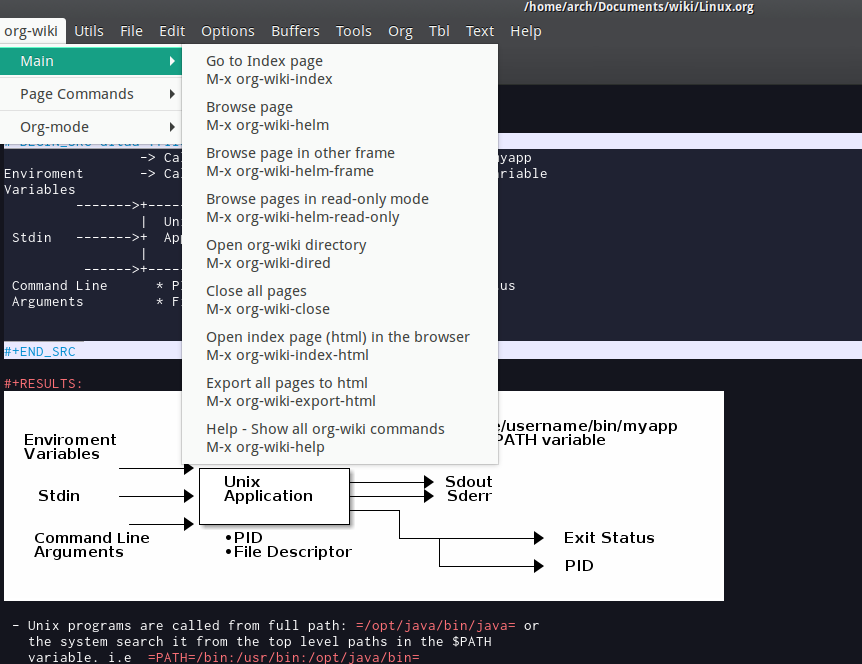Choose Export all pages to html
The height and width of the screenshot is (664, 862).
(340, 392)
